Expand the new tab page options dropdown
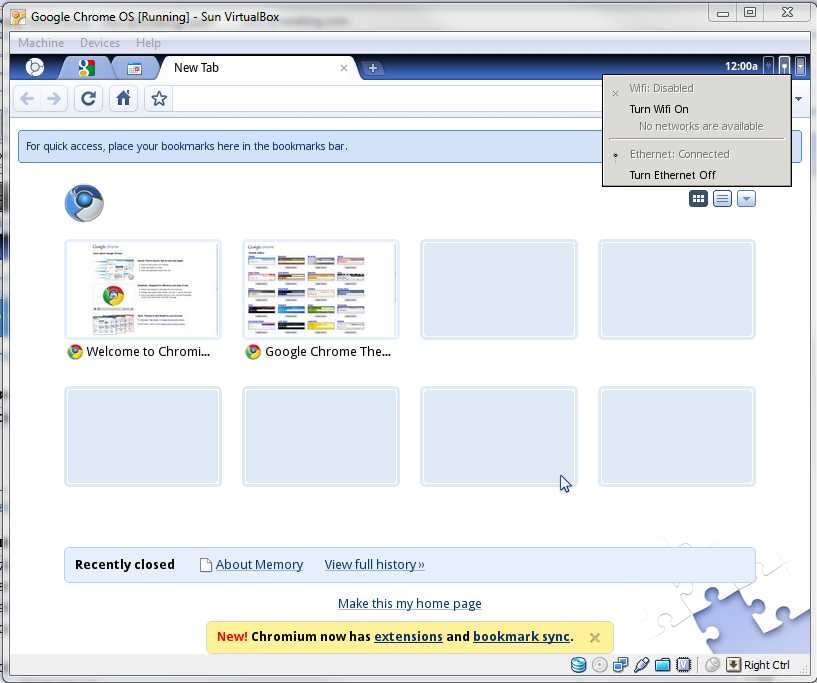The height and width of the screenshot is (683, 817). (x=746, y=198)
